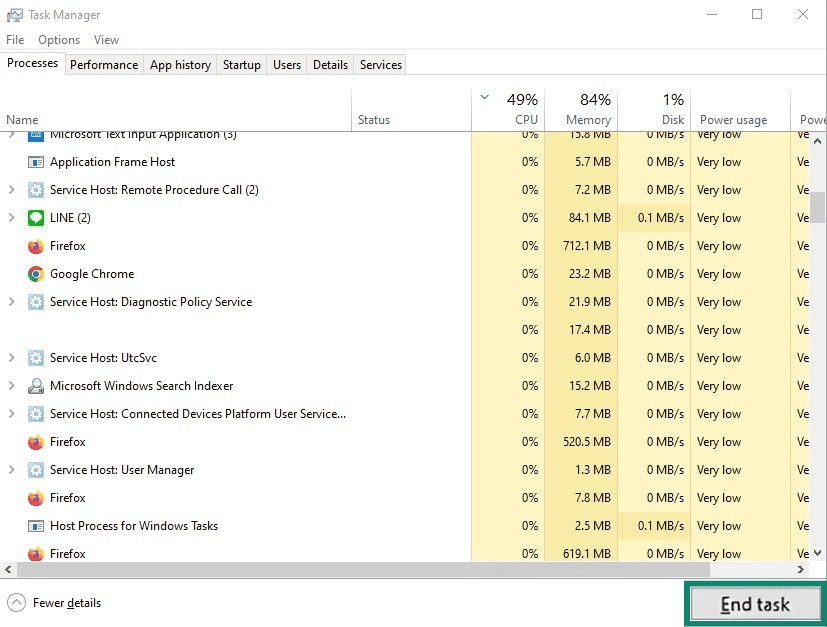Viewport: 827px width, 627px height.
Task: Switch to the Services tab
Action: click(x=379, y=64)
